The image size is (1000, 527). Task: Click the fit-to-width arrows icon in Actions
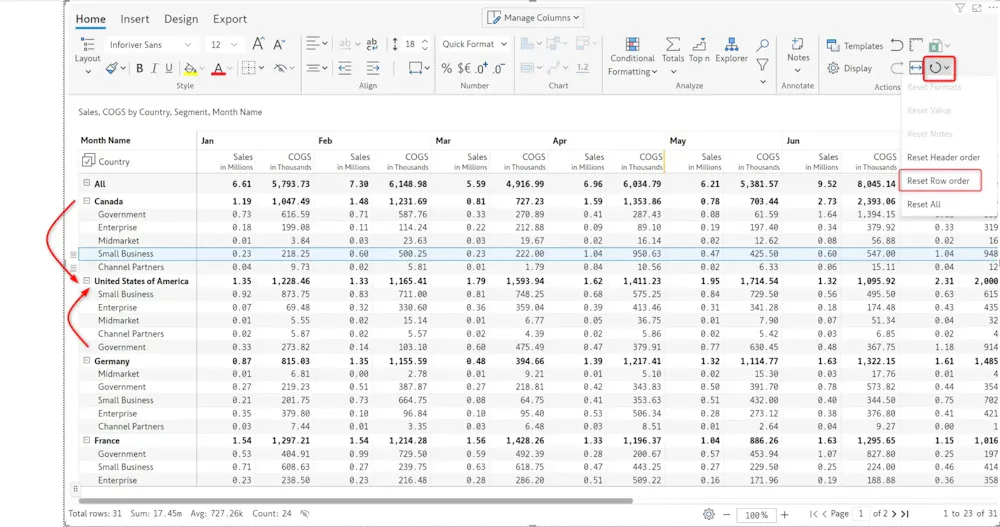tap(916, 68)
